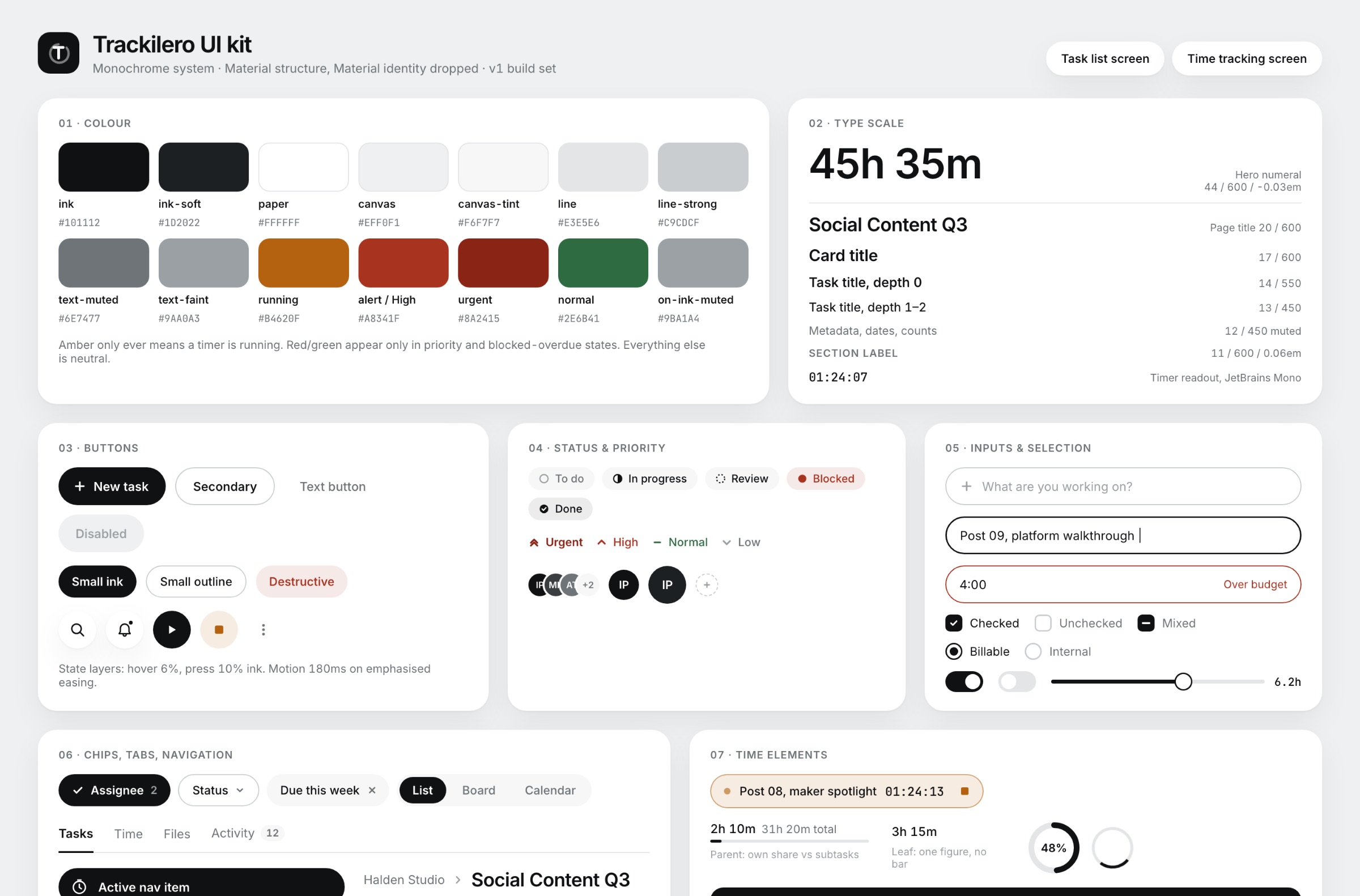1360x896 pixels.
Task: Turn off the dark enabled switch
Action: pyautogui.click(x=964, y=682)
